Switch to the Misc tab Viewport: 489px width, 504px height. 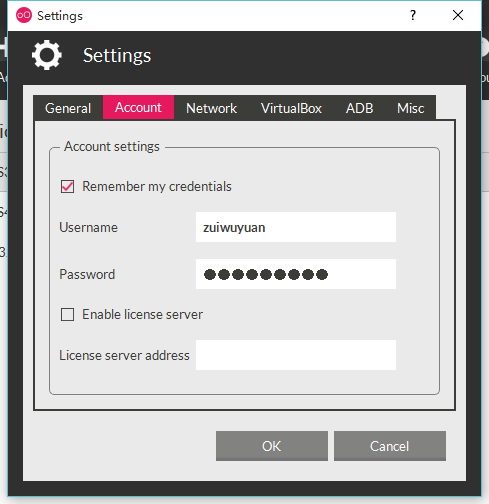point(410,108)
